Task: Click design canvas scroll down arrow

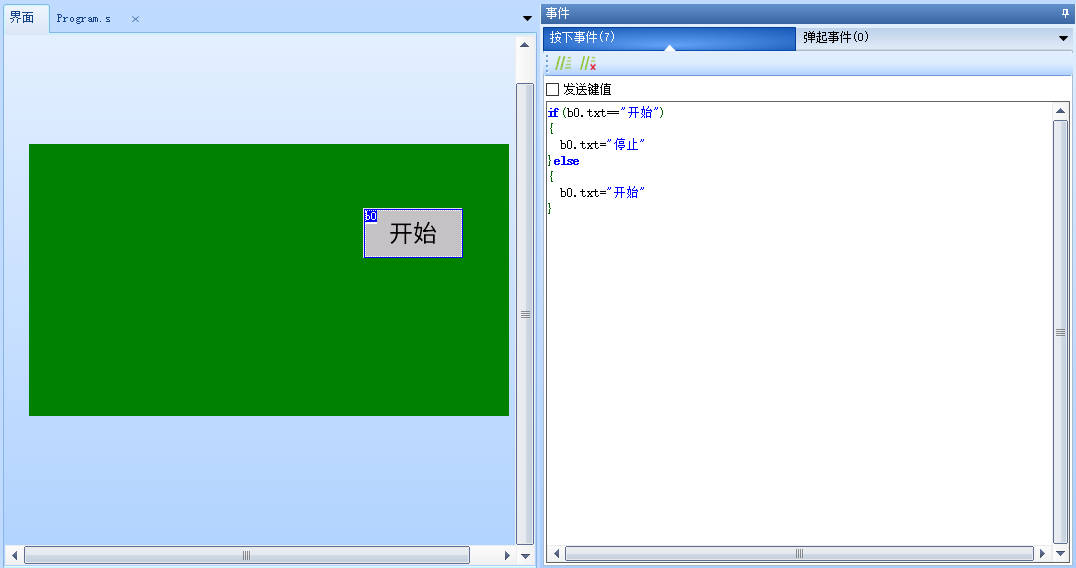Action: point(525,555)
